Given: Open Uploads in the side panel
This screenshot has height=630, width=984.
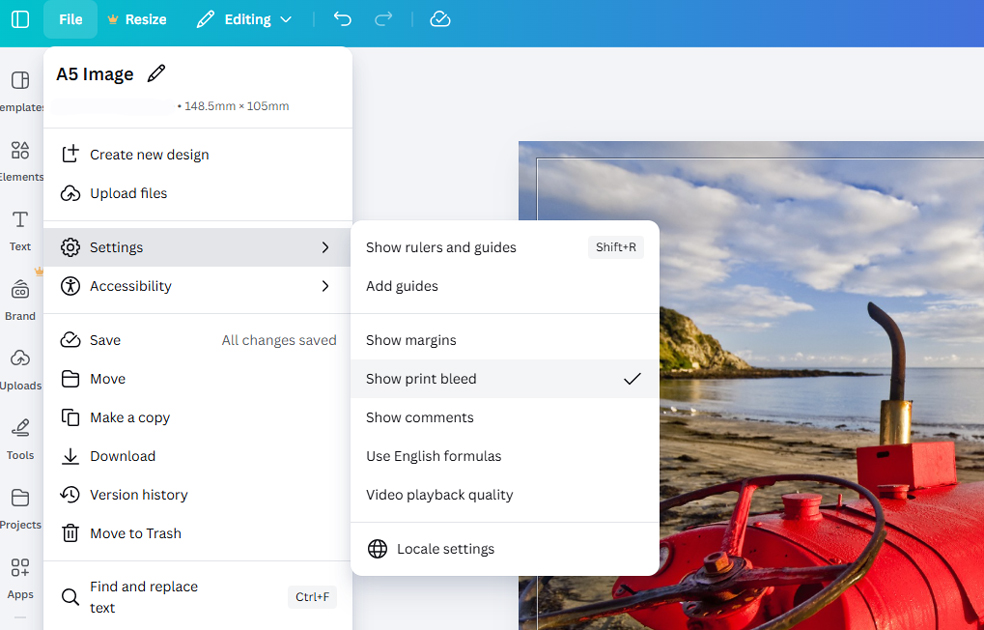Looking at the screenshot, I should tap(20, 369).
